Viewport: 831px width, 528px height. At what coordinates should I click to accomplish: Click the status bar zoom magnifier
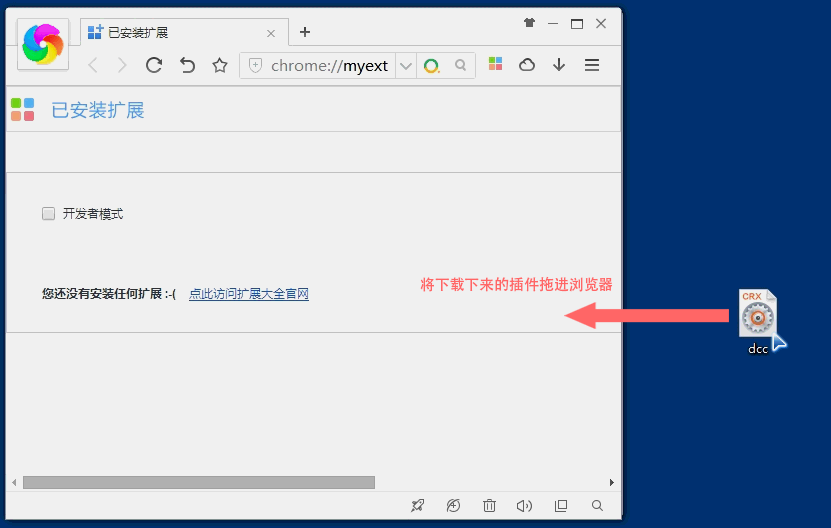(597, 506)
